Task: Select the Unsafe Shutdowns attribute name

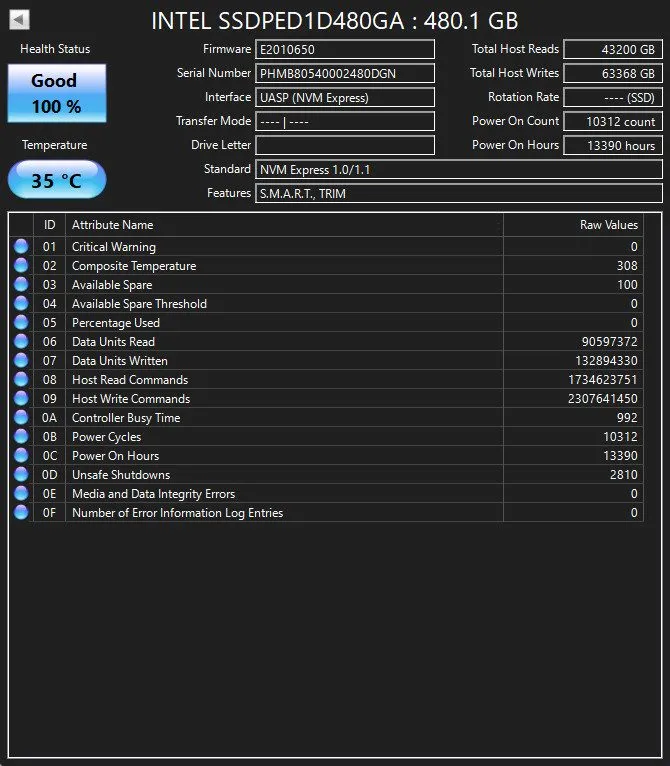Action: point(121,475)
